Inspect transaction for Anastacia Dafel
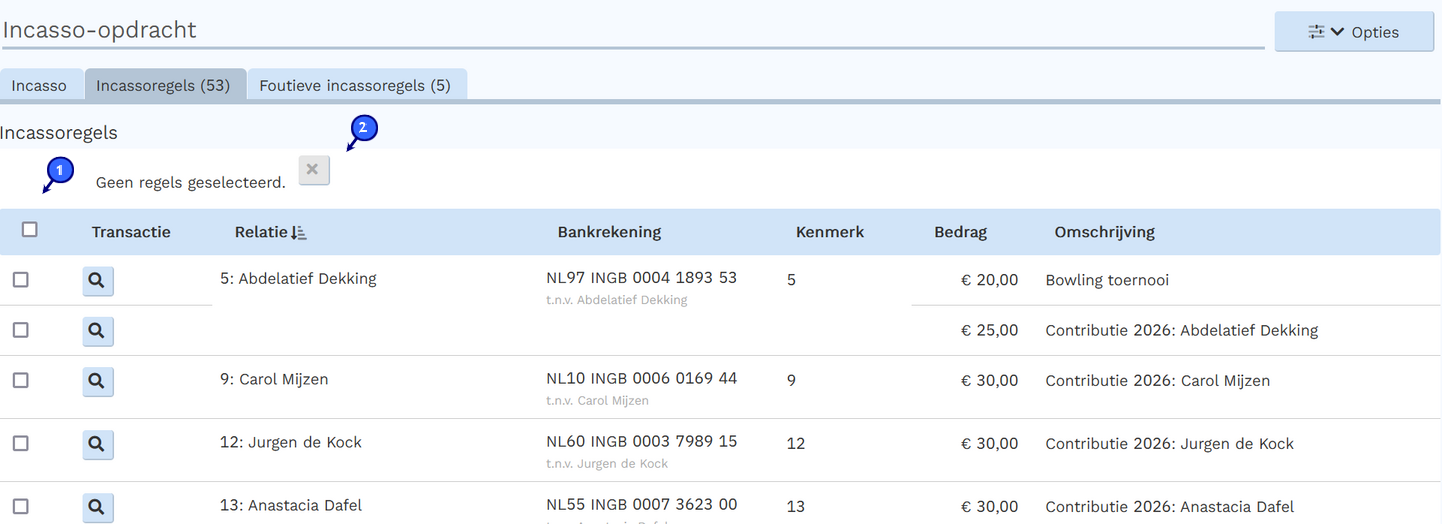1442x524 pixels. [x=97, y=508]
